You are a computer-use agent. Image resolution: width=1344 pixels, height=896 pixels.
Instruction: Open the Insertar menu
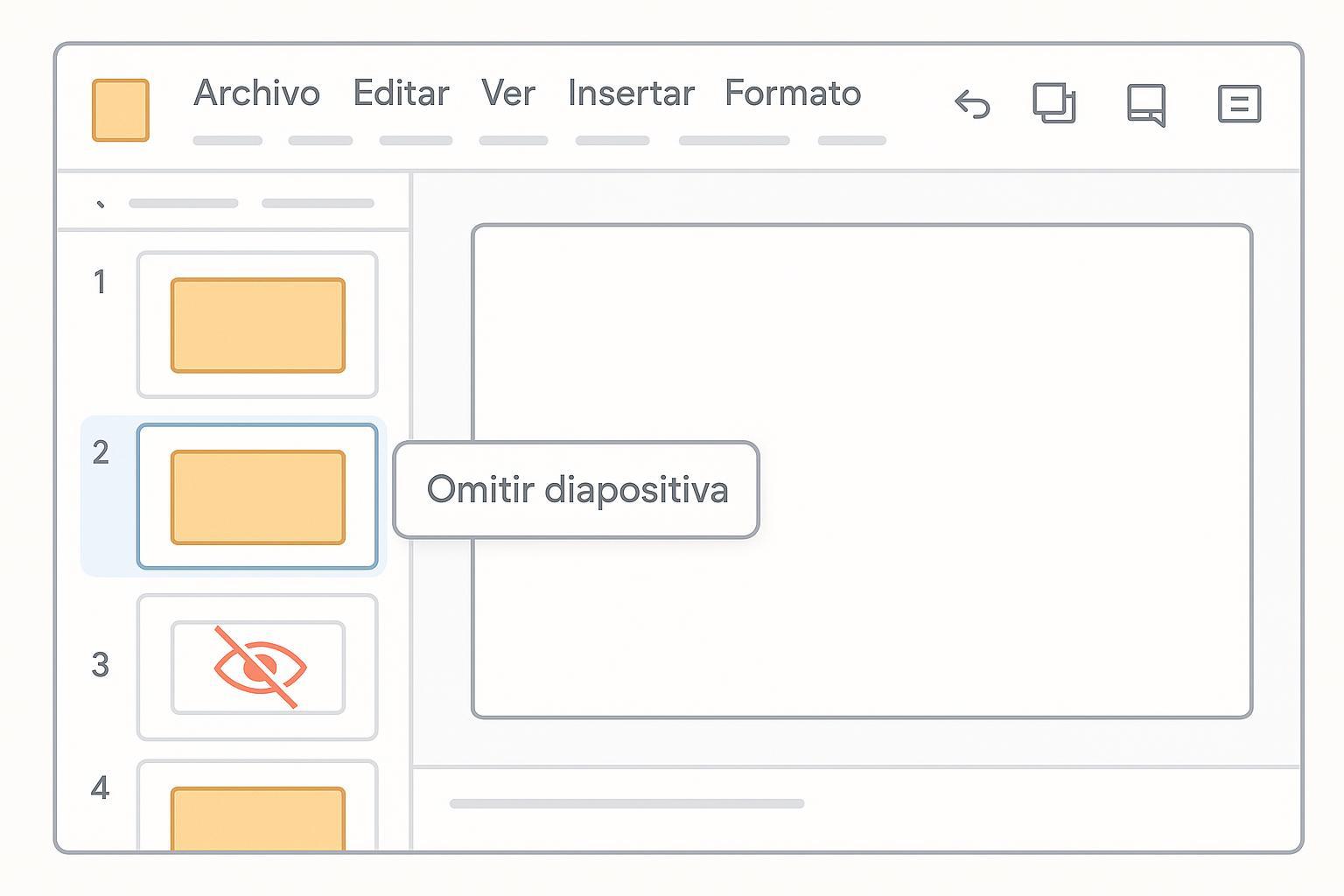[x=631, y=94]
